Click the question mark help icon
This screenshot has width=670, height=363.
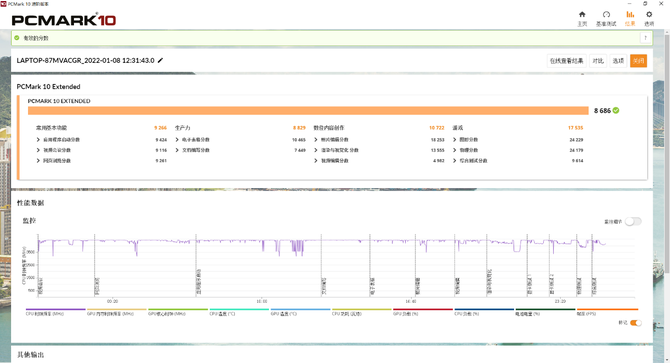(x=645, y=38)
